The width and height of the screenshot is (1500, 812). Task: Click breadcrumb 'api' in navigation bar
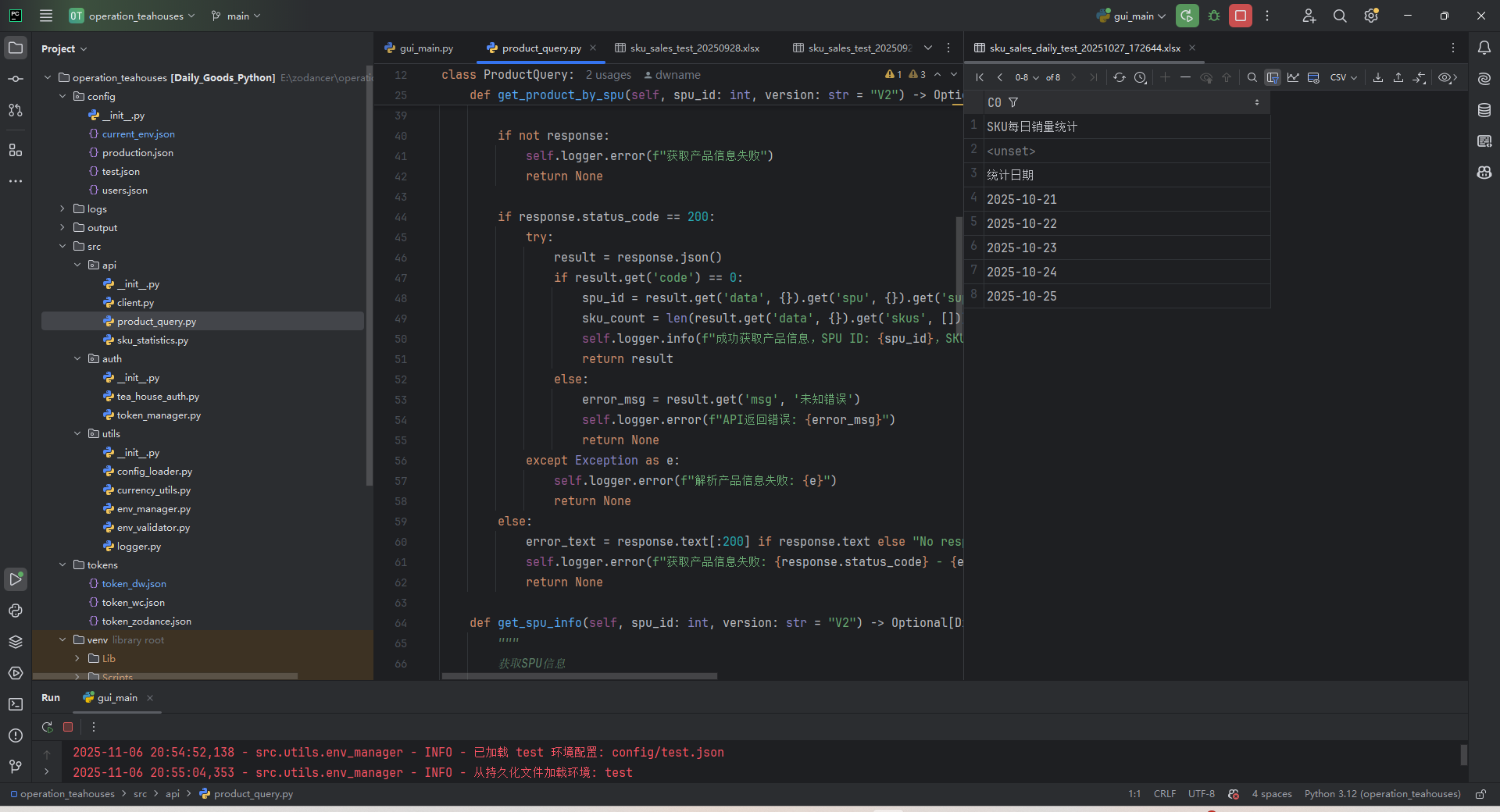(x=173, y=794)
